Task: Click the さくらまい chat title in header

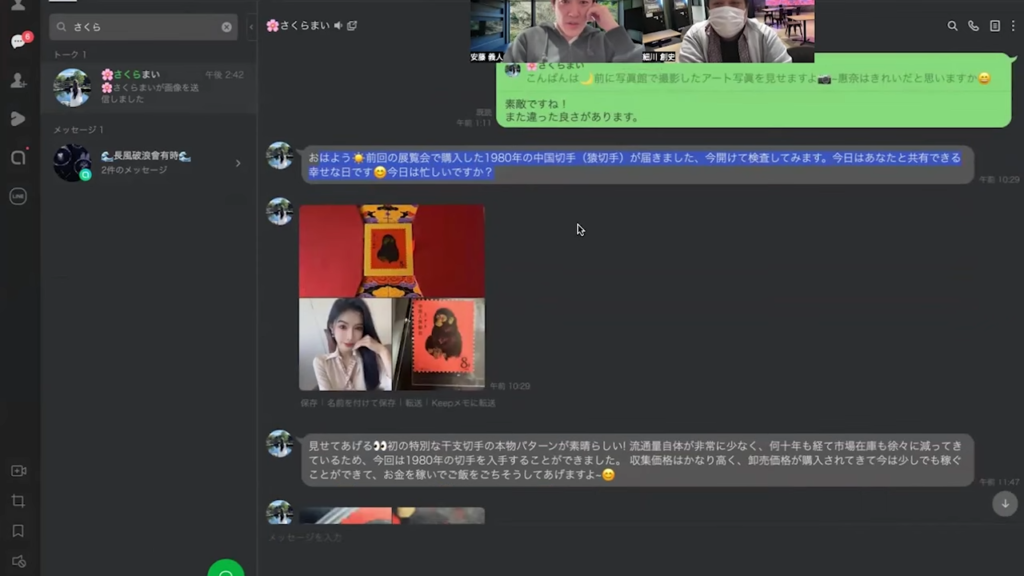Action: (x=299, y=25)
